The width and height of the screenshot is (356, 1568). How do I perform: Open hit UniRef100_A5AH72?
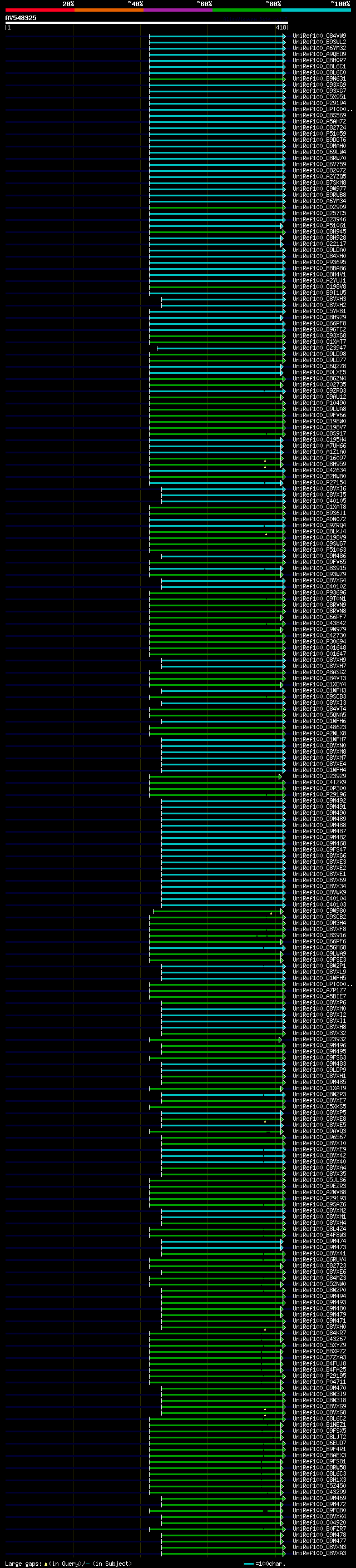[x=319, y=122]
